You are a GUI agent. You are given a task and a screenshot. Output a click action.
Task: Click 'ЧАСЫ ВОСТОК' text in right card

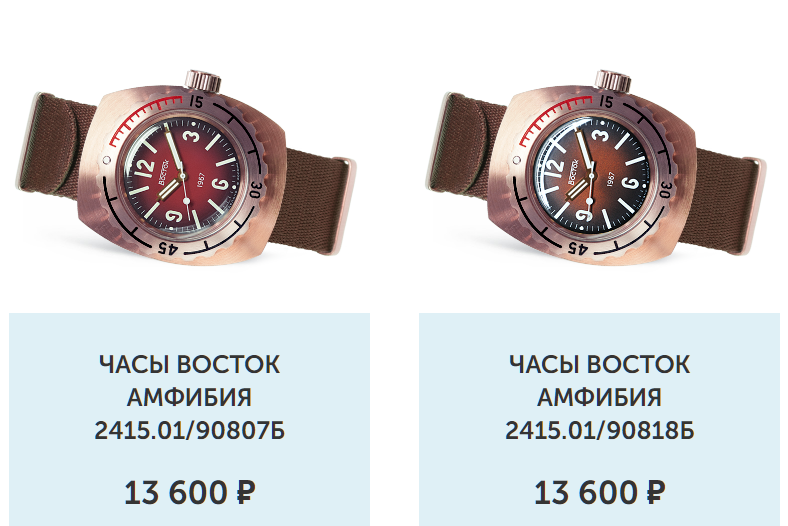[x=600, y=364]
